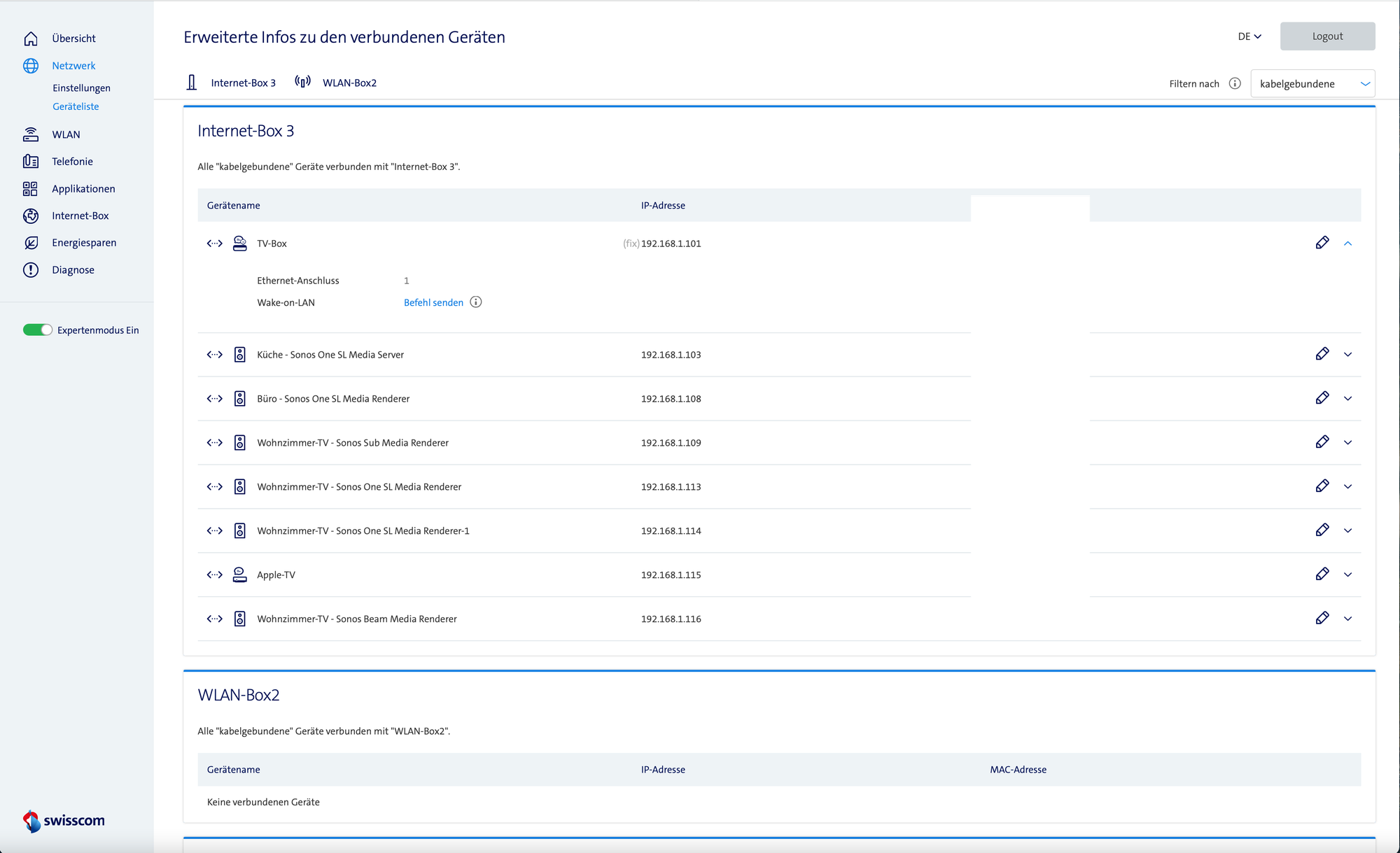
Task: Open the DE language selector
Action: (1249, 36)
